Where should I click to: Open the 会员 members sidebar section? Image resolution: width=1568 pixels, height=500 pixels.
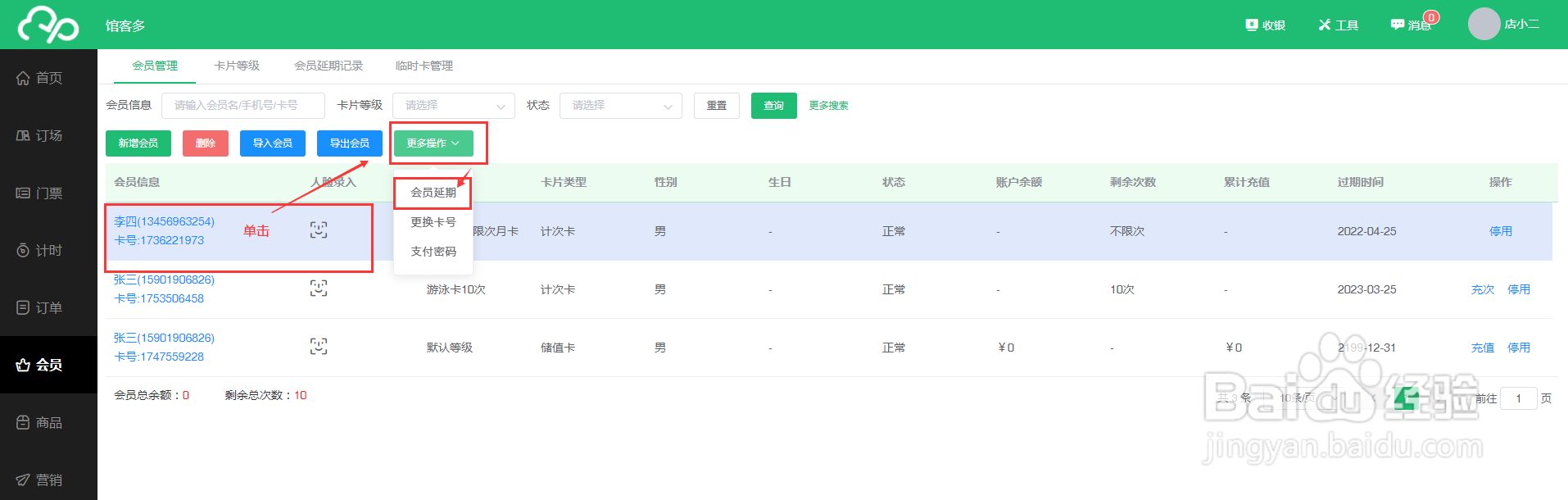(x=48, y=365)
